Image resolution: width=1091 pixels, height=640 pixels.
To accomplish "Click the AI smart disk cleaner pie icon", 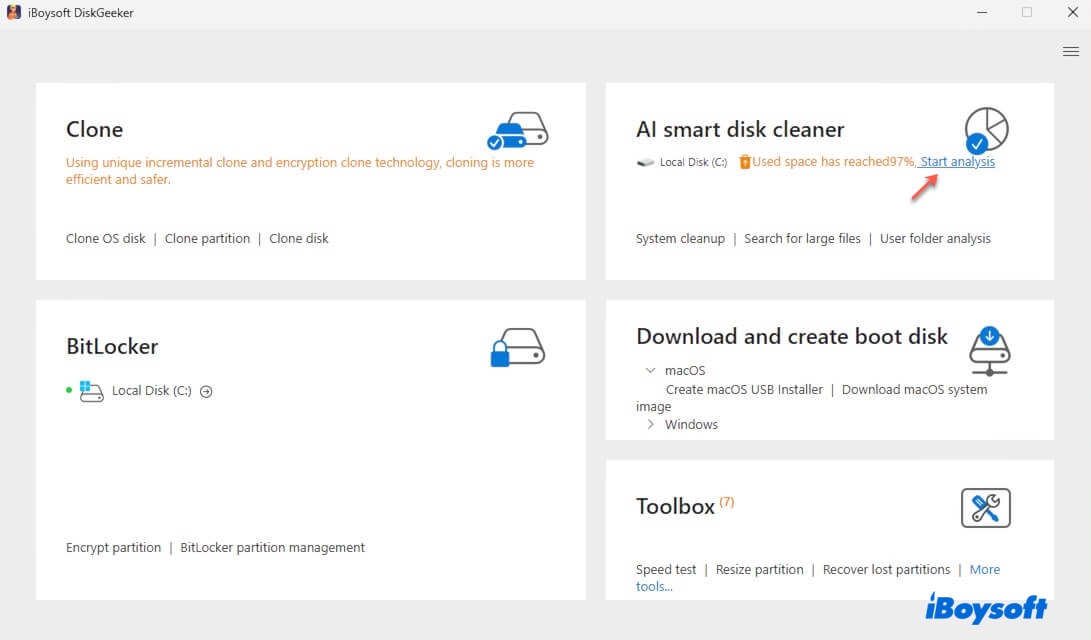I will click(986, 130).
